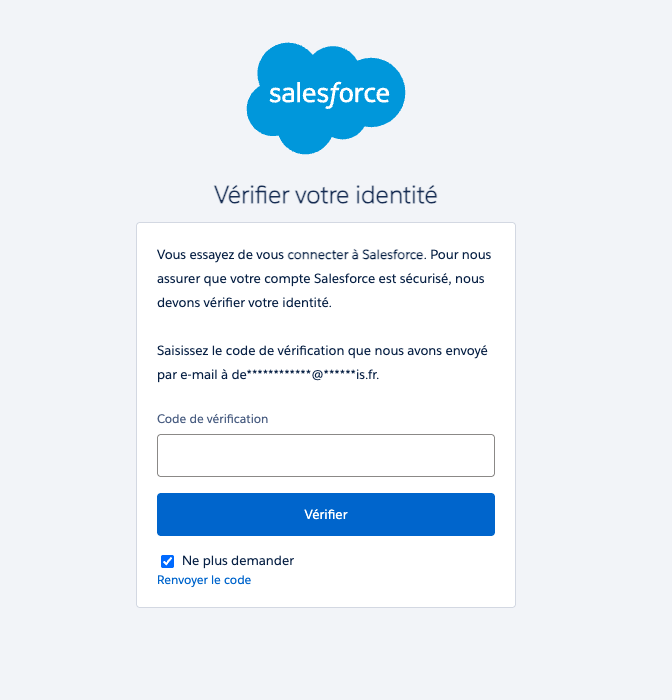The image size is (672, 700).
Task: Click the Salesforce cloud logo
Action: pyautogui.click(x=326, y=97)
